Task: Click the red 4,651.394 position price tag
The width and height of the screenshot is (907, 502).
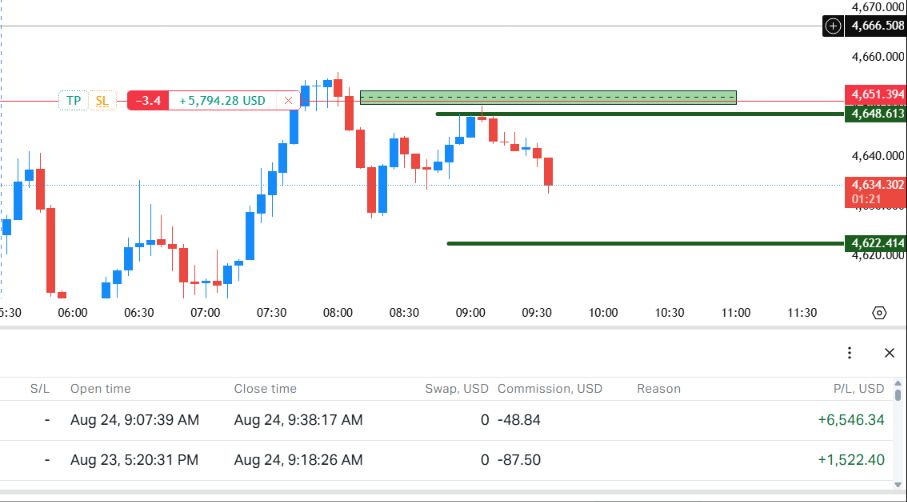Action: coord(876,94)
